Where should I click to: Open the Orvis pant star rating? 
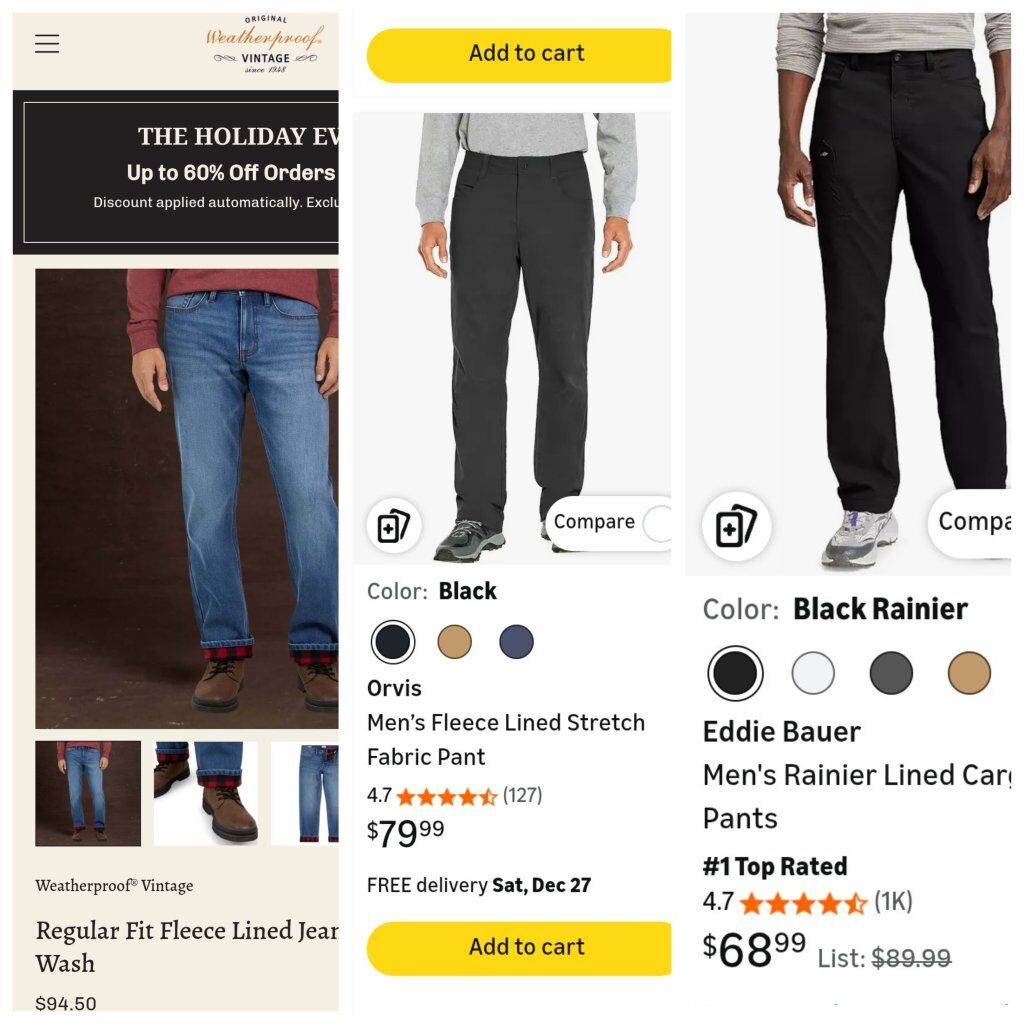(x=446, y=796)
